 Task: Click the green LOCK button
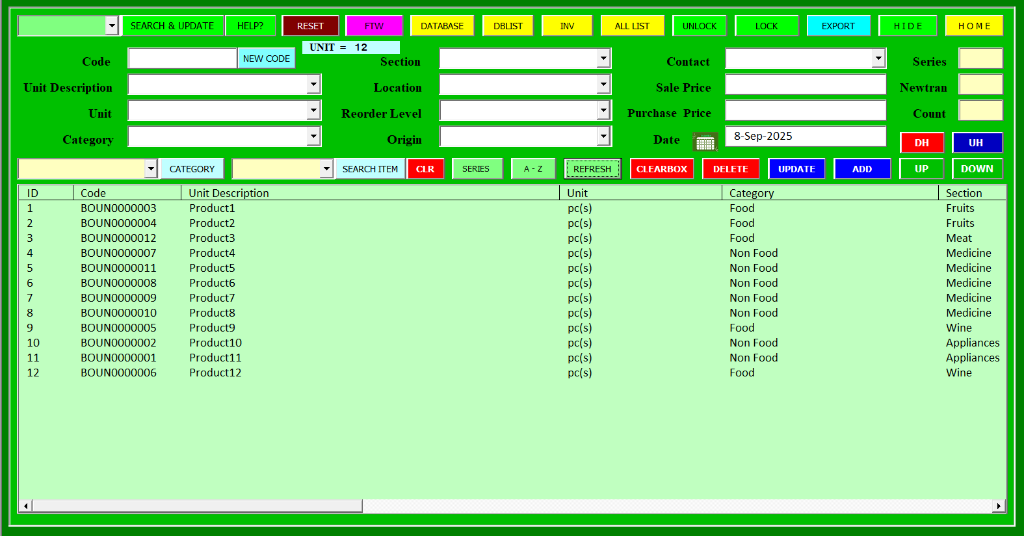(767, 26)
